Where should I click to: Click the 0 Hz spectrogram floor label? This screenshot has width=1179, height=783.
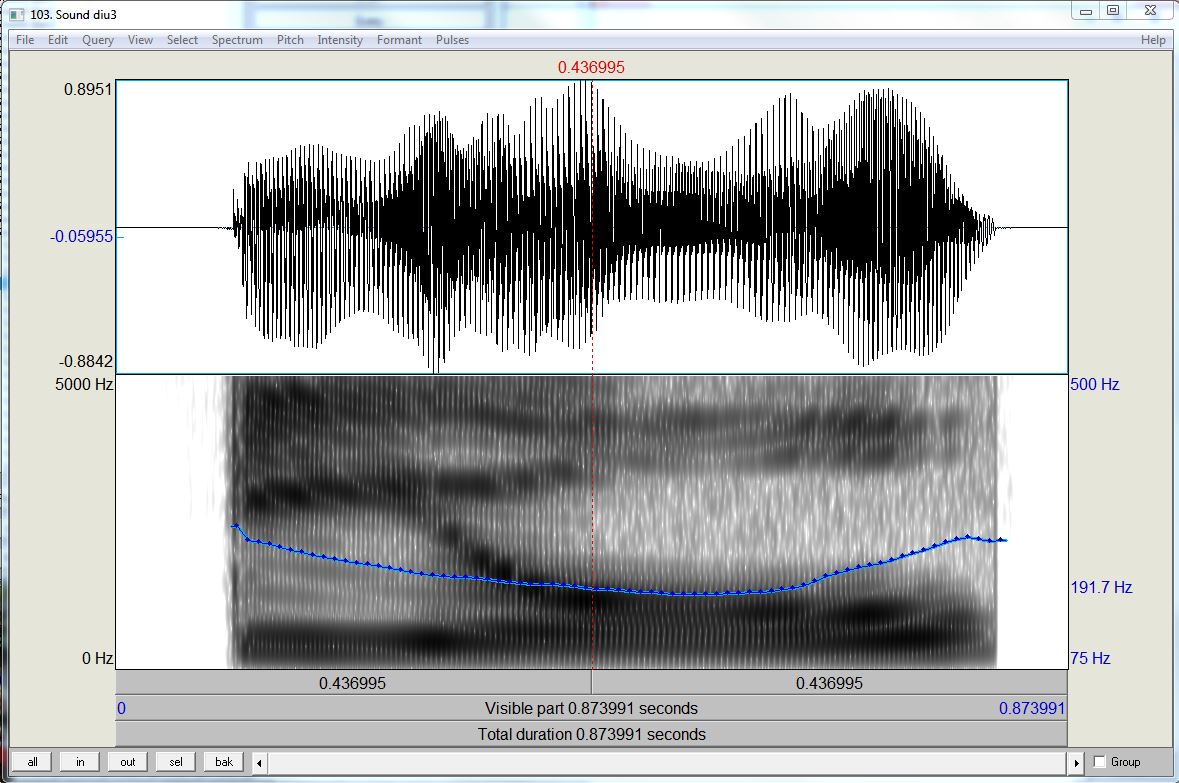[98, 659]
